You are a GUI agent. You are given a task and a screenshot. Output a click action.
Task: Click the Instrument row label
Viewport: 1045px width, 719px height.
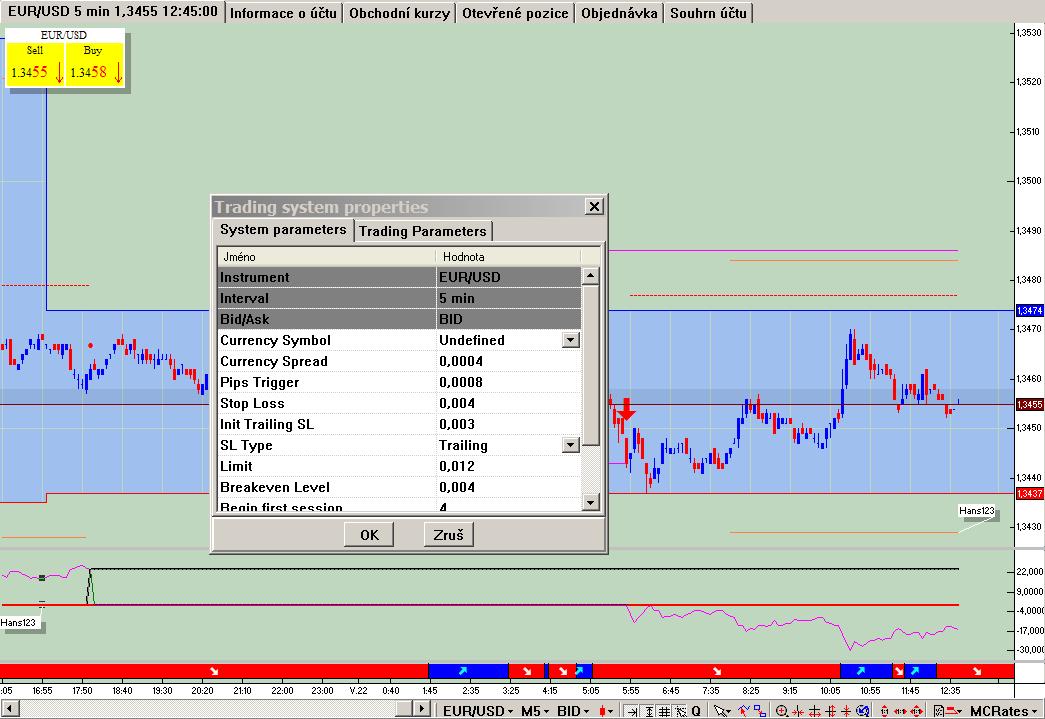[255, 277]
